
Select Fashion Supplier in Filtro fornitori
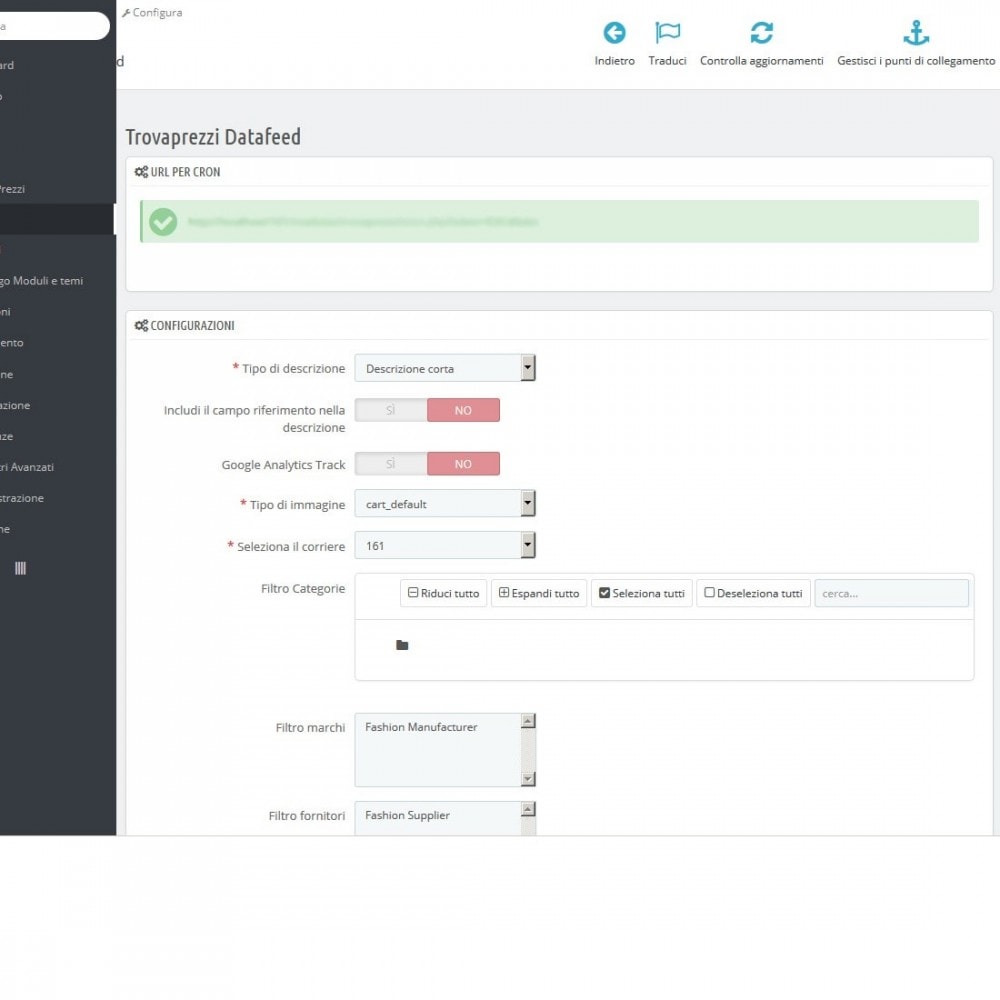tap(407, 815)
